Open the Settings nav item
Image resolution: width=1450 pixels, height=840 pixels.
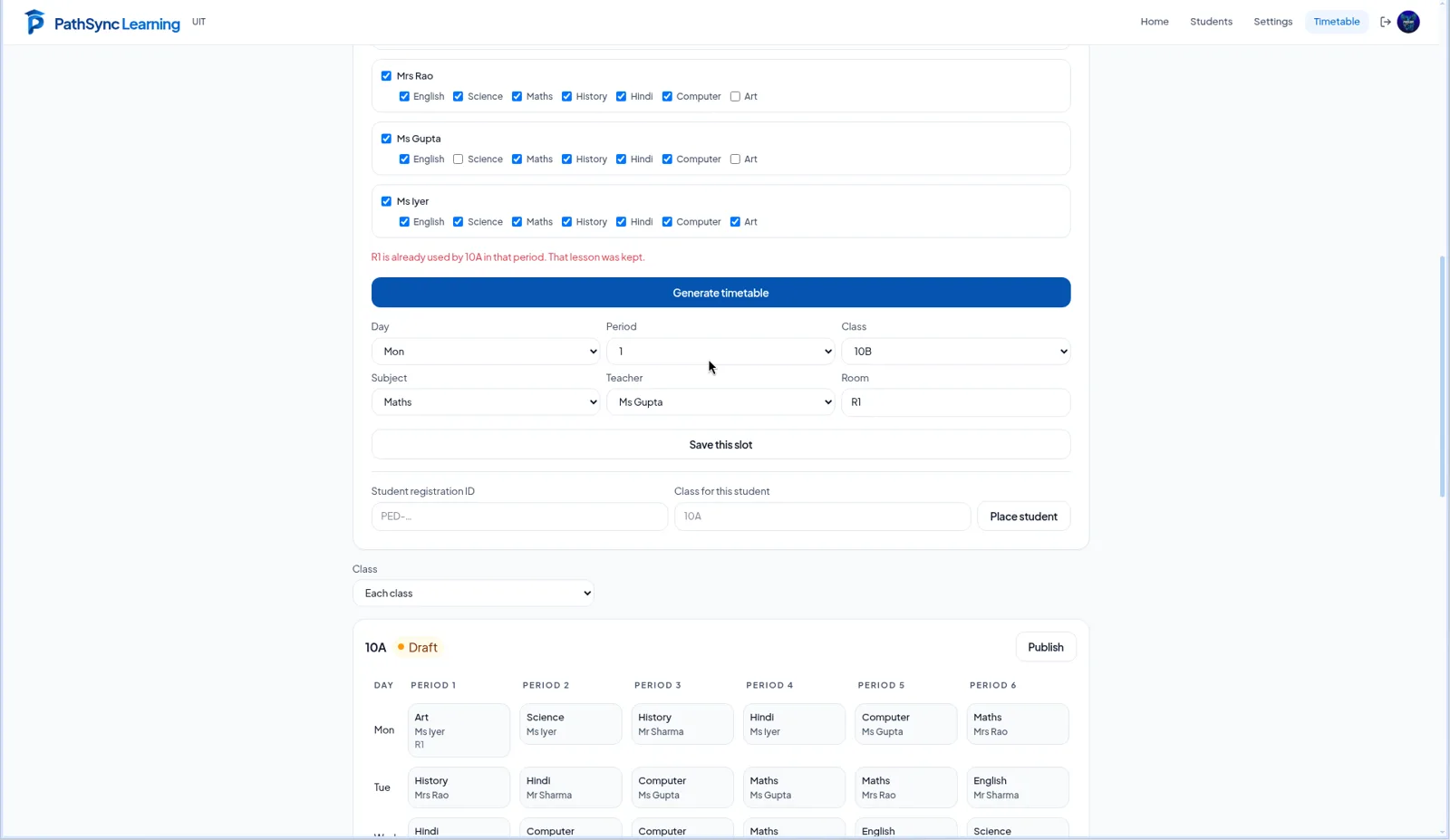coord(1272,22)
